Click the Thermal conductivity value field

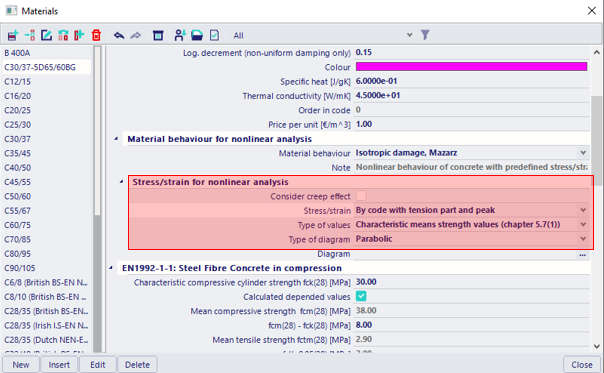(x=471, y=95)
